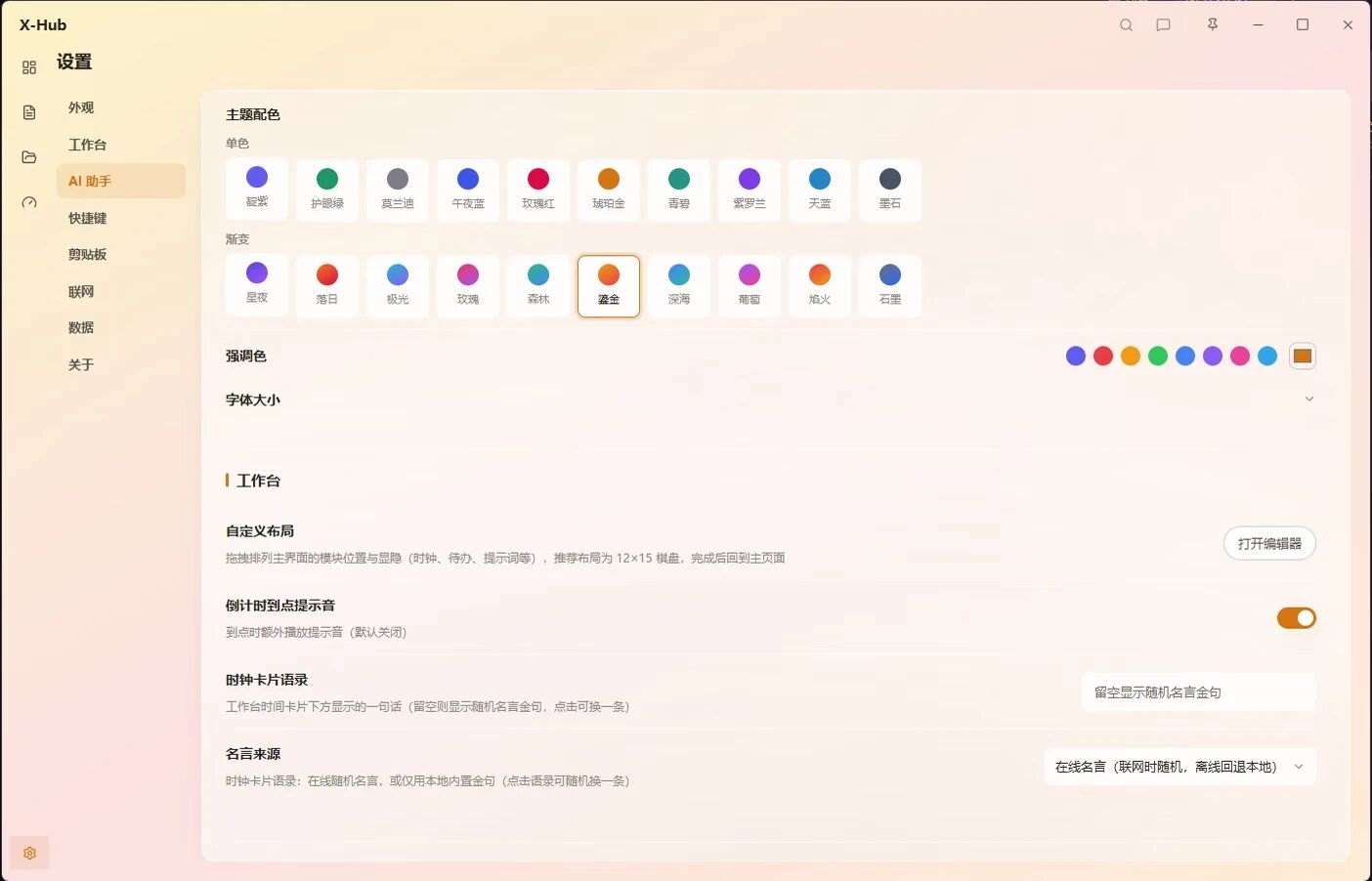Pick the 午夜蓝 solid theme

pos(468,189)
